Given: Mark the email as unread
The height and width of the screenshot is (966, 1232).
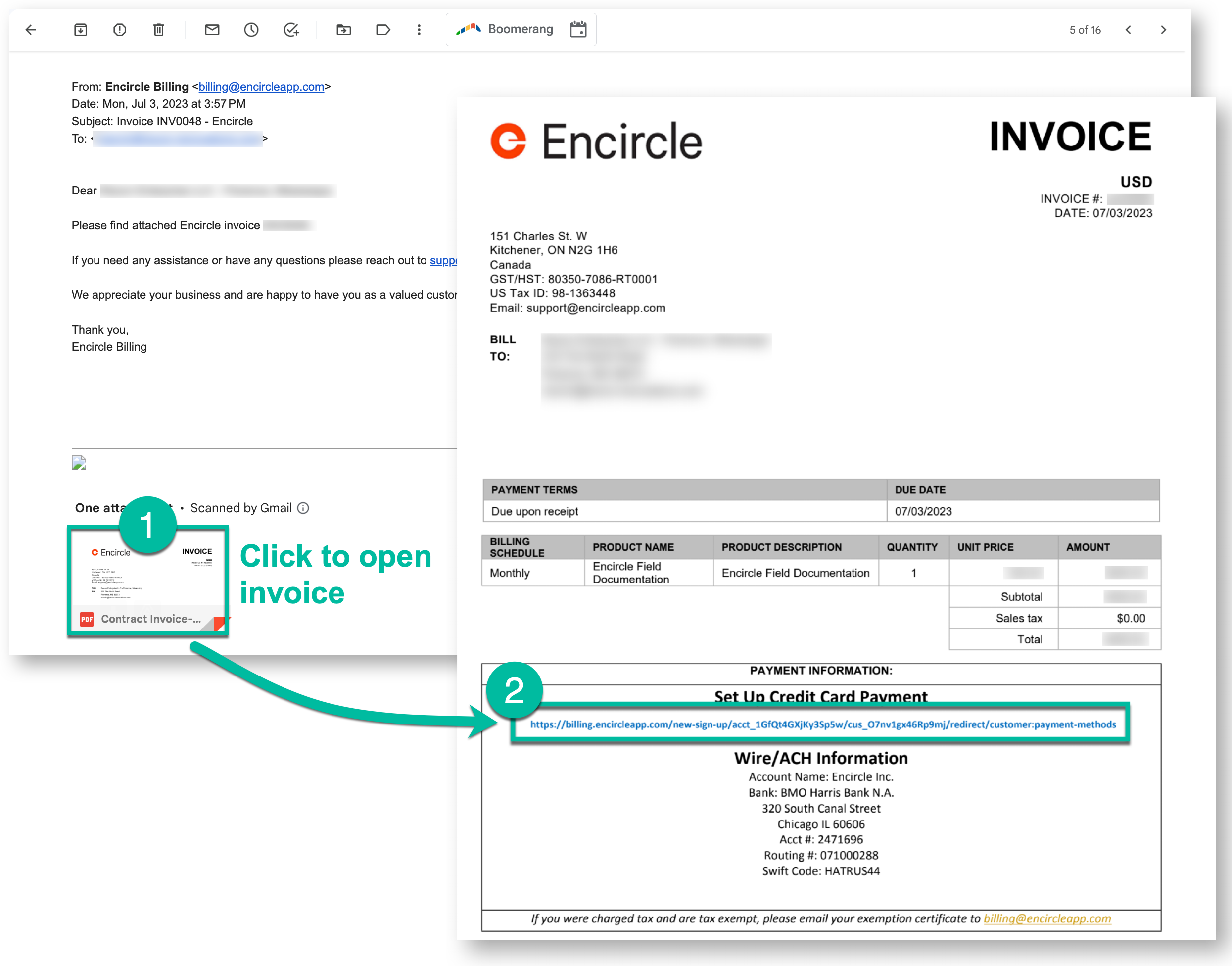Looking at the screenshot, I should (x=212, y=29).
